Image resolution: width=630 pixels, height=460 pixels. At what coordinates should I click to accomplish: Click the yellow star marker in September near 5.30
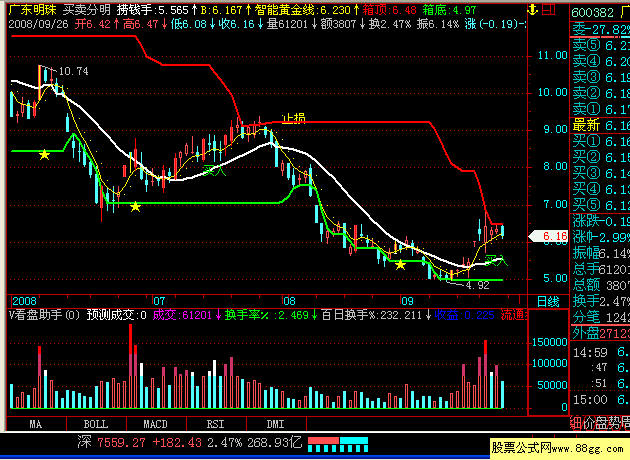click(400, 265)
